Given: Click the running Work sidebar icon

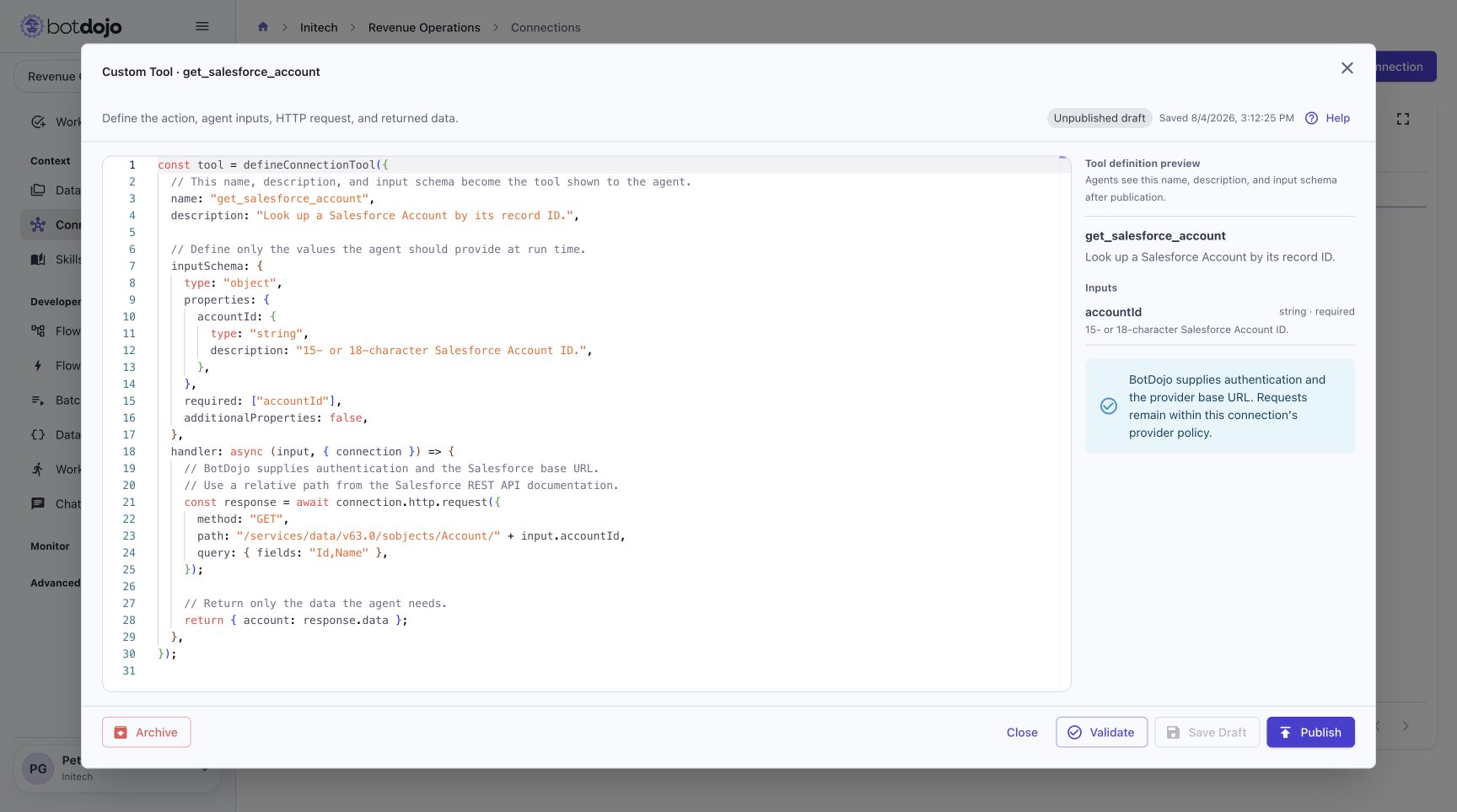Looking at the screenshot, I should click(x=38, y=469).
